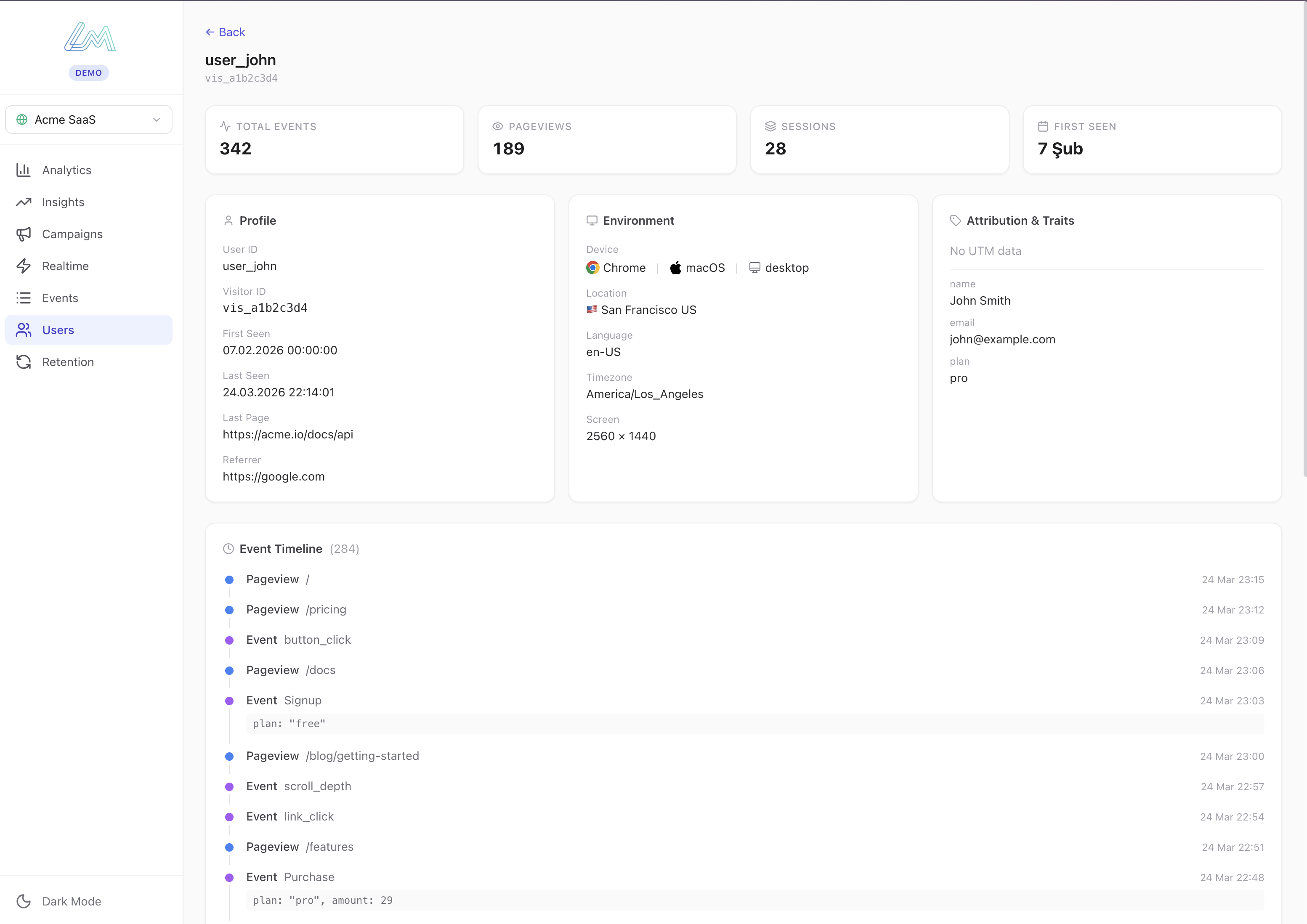Click the Attribution & Traits tag icon
The width and height of the screenshot is (1307, 924).
(x=956, y=221)
